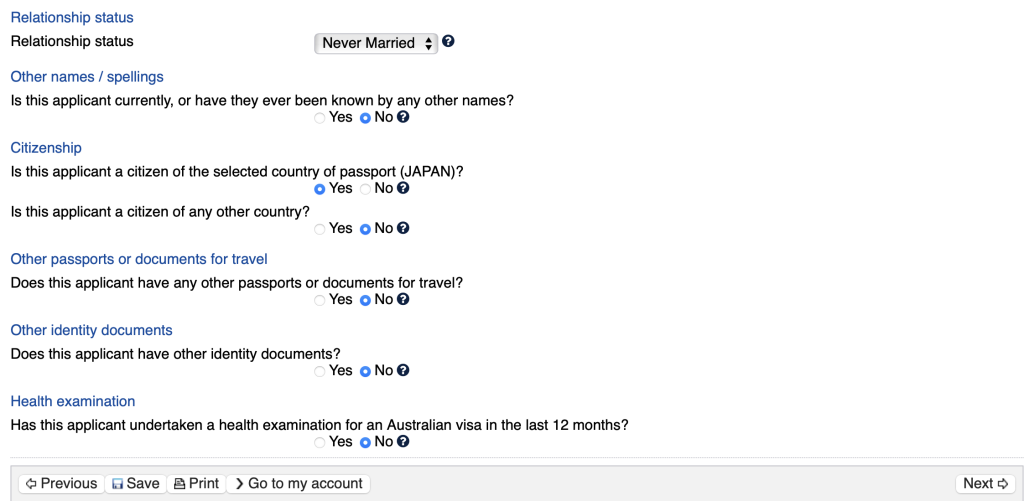Select No for citizen of Japan
Viewport: 1024px width, 501px height.
[x=365, y=189]
